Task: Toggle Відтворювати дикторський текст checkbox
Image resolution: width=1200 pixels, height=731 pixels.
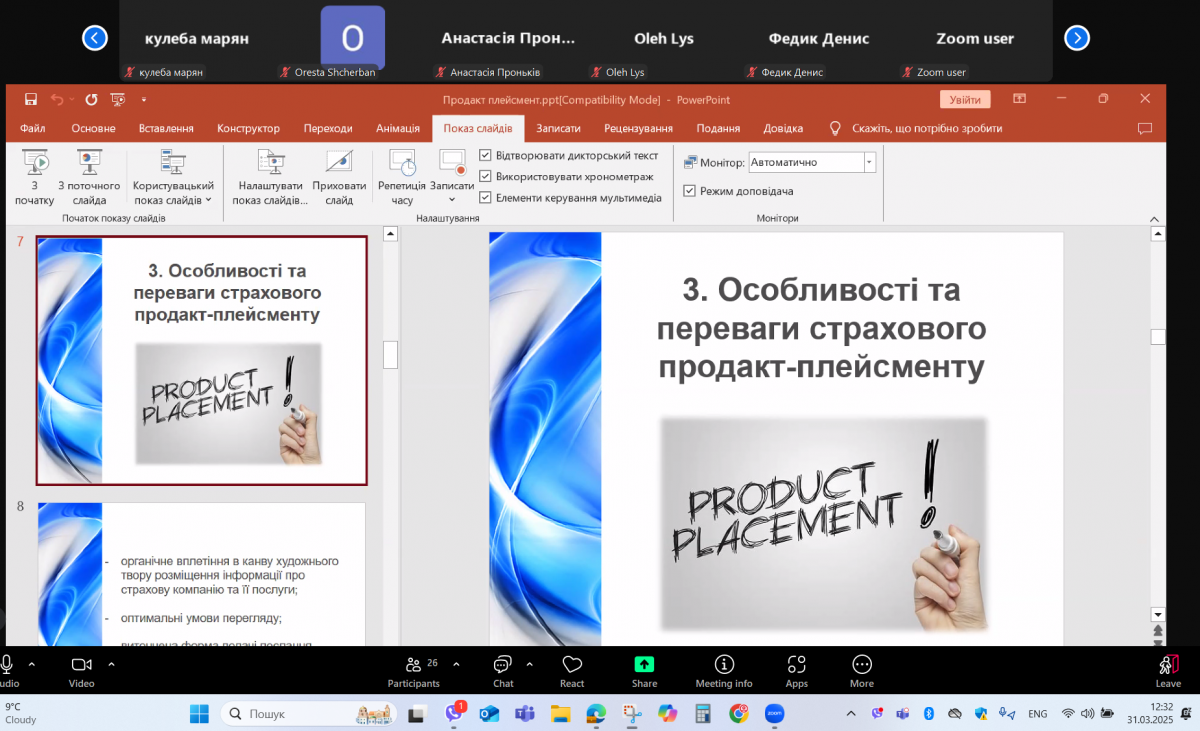Action: pyautogui.click(x=486, y=156)
